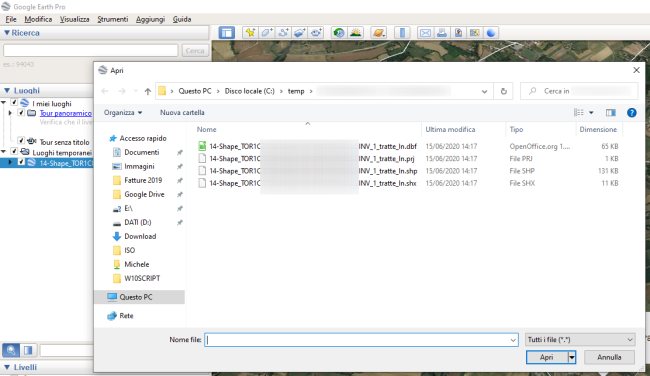Uncheck Luoghi temporanei checkbox
The width and height of the screenshot is (650, 376).
14,151
